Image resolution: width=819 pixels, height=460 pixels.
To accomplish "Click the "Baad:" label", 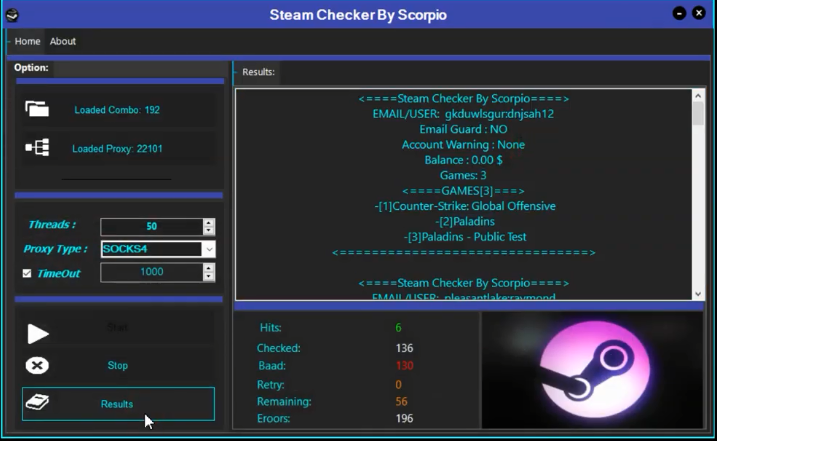I will 272,366.
